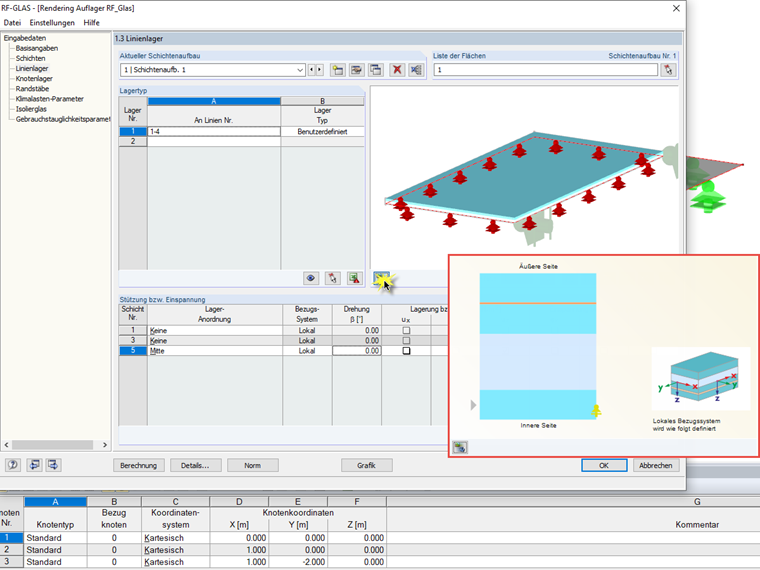Viewport: 760px width, 570px height.
Task: Select Randstäbe in navigation tree
Action: click(x=32, y=89)
